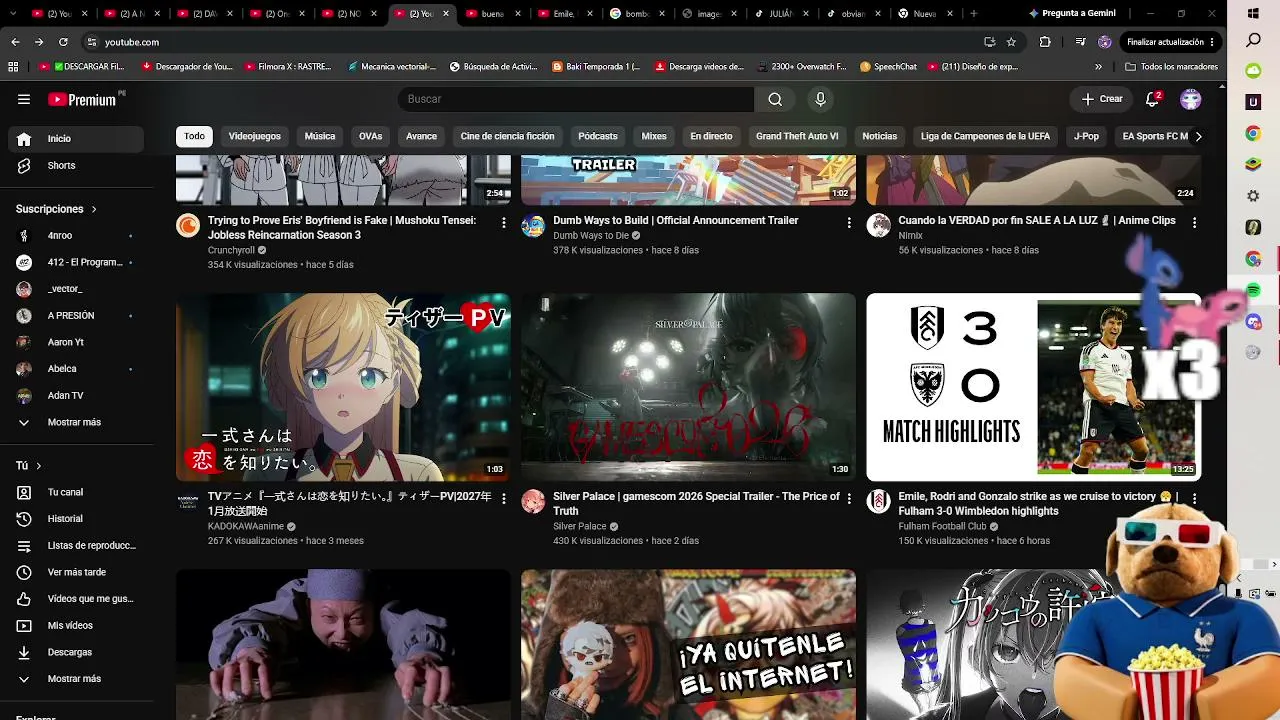Reload the YouTube page

63,42
